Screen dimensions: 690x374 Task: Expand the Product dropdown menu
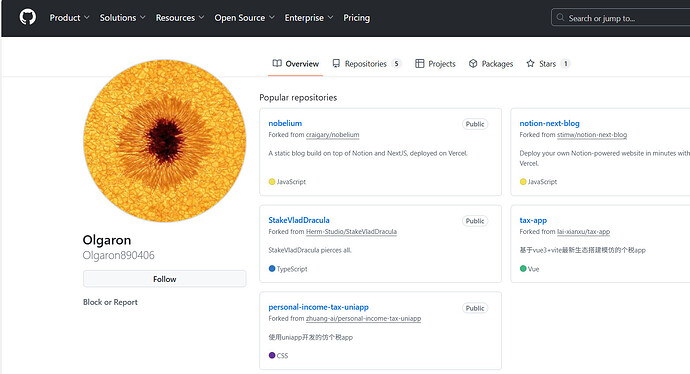[69, 18]
